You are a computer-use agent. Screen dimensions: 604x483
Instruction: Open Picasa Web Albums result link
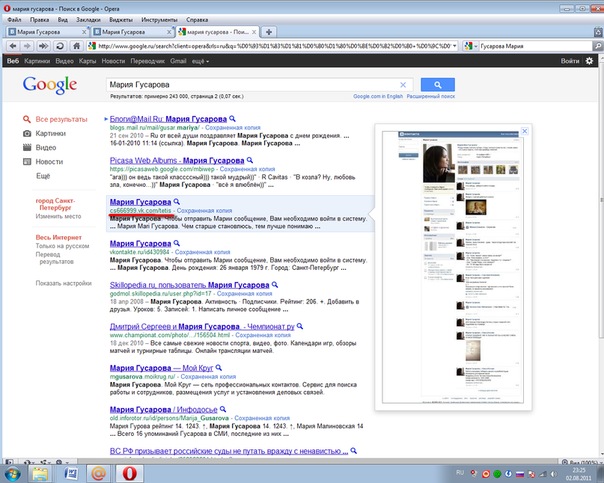177,160
